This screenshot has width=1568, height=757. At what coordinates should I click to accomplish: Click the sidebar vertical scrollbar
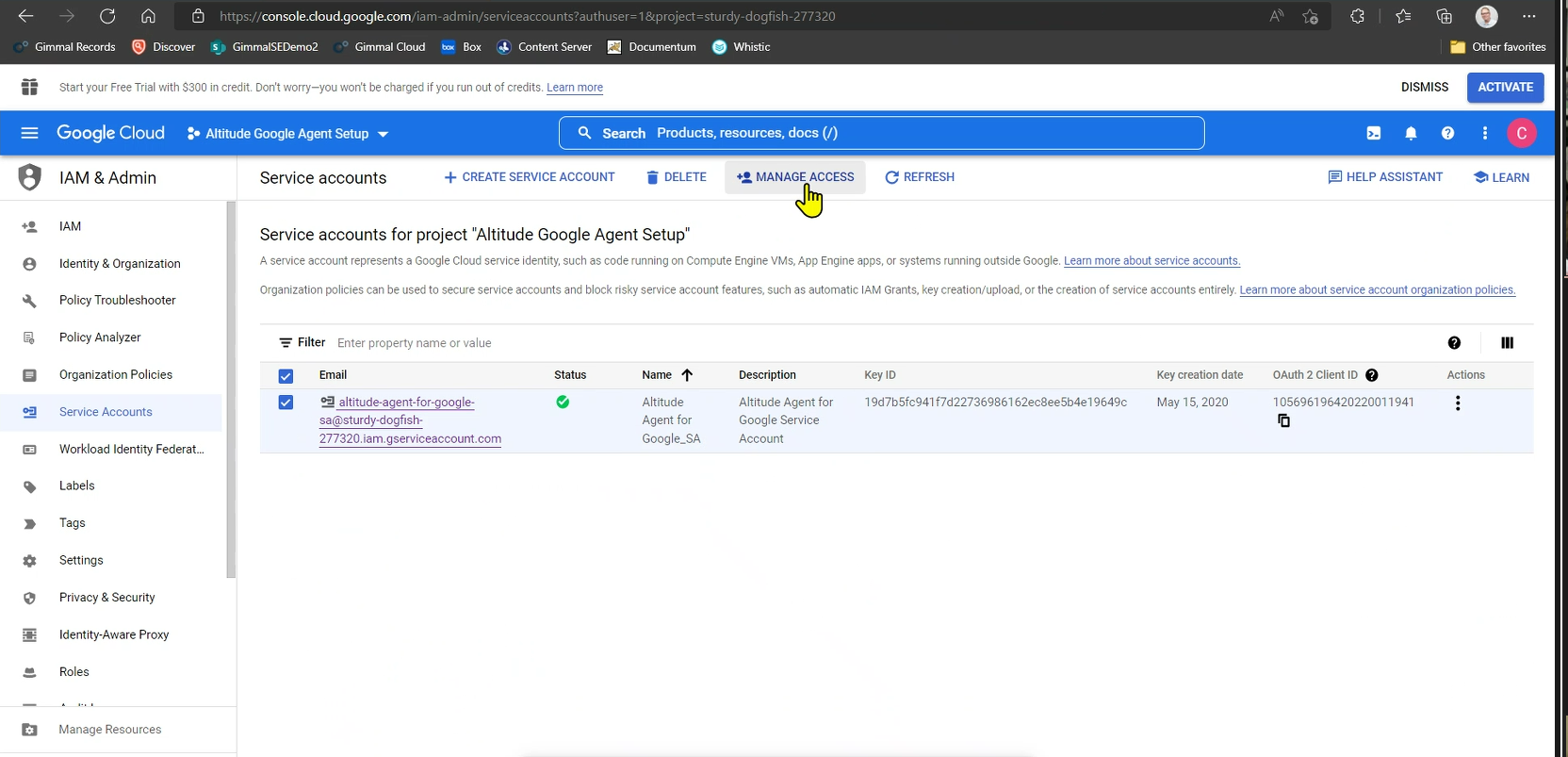[231, 389]
